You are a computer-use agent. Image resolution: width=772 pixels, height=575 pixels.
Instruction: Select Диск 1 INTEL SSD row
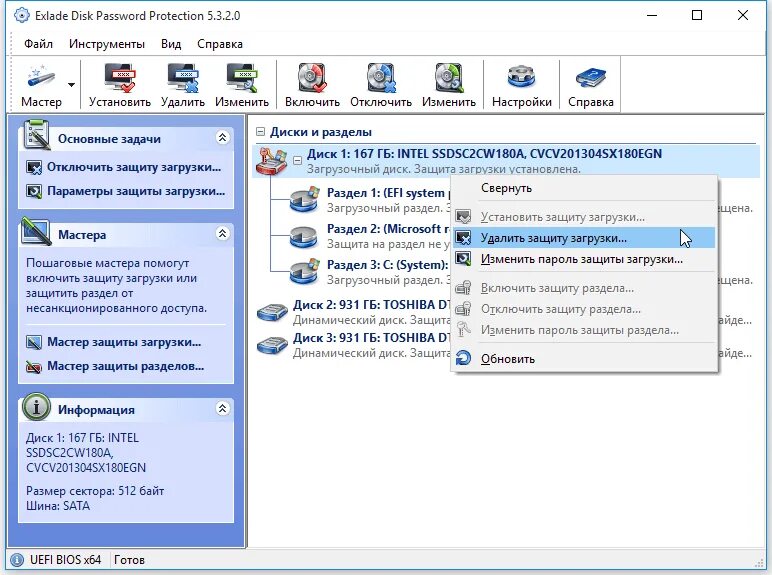[506, 161]
